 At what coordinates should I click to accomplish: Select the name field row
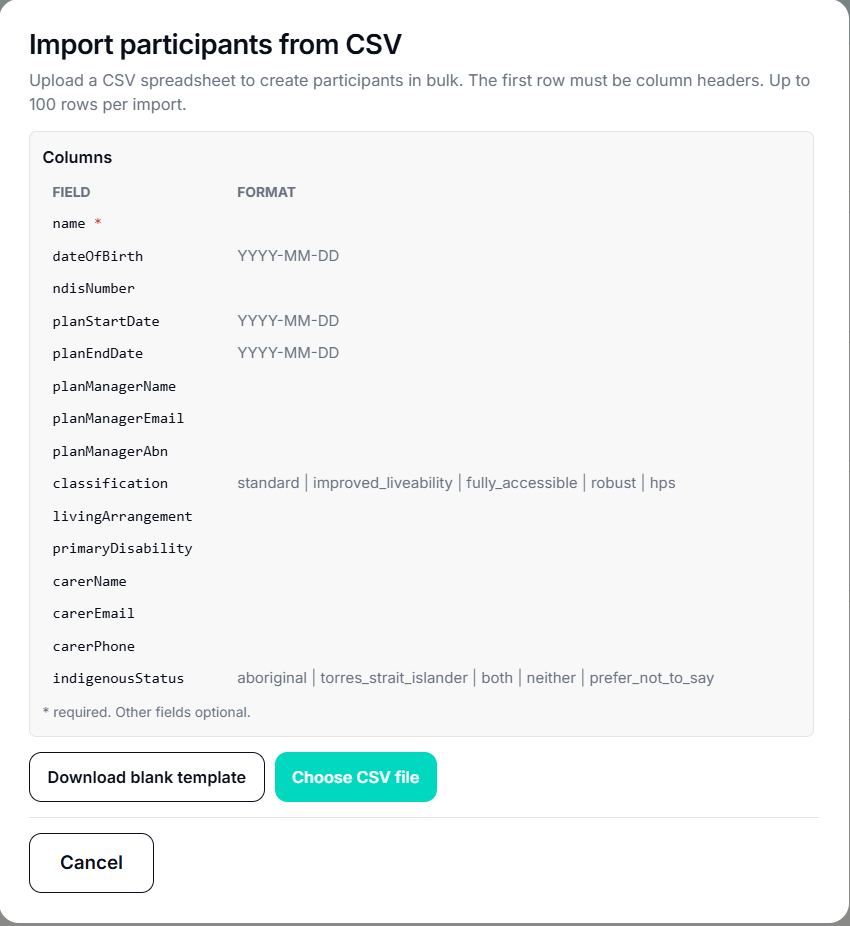[71, 223]
